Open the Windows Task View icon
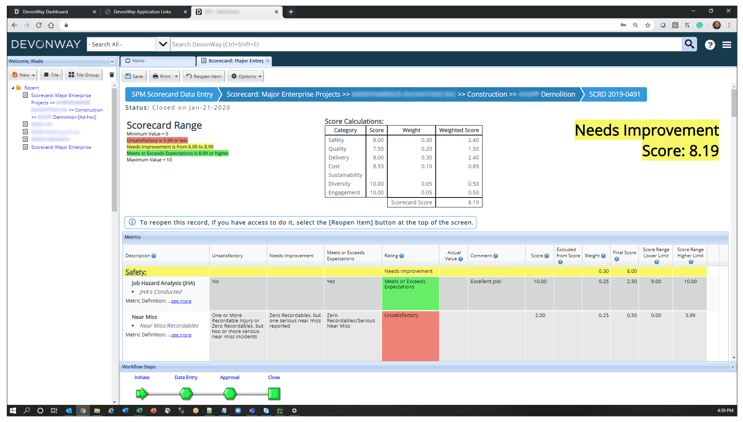743x422 pixels. point(54,411)
